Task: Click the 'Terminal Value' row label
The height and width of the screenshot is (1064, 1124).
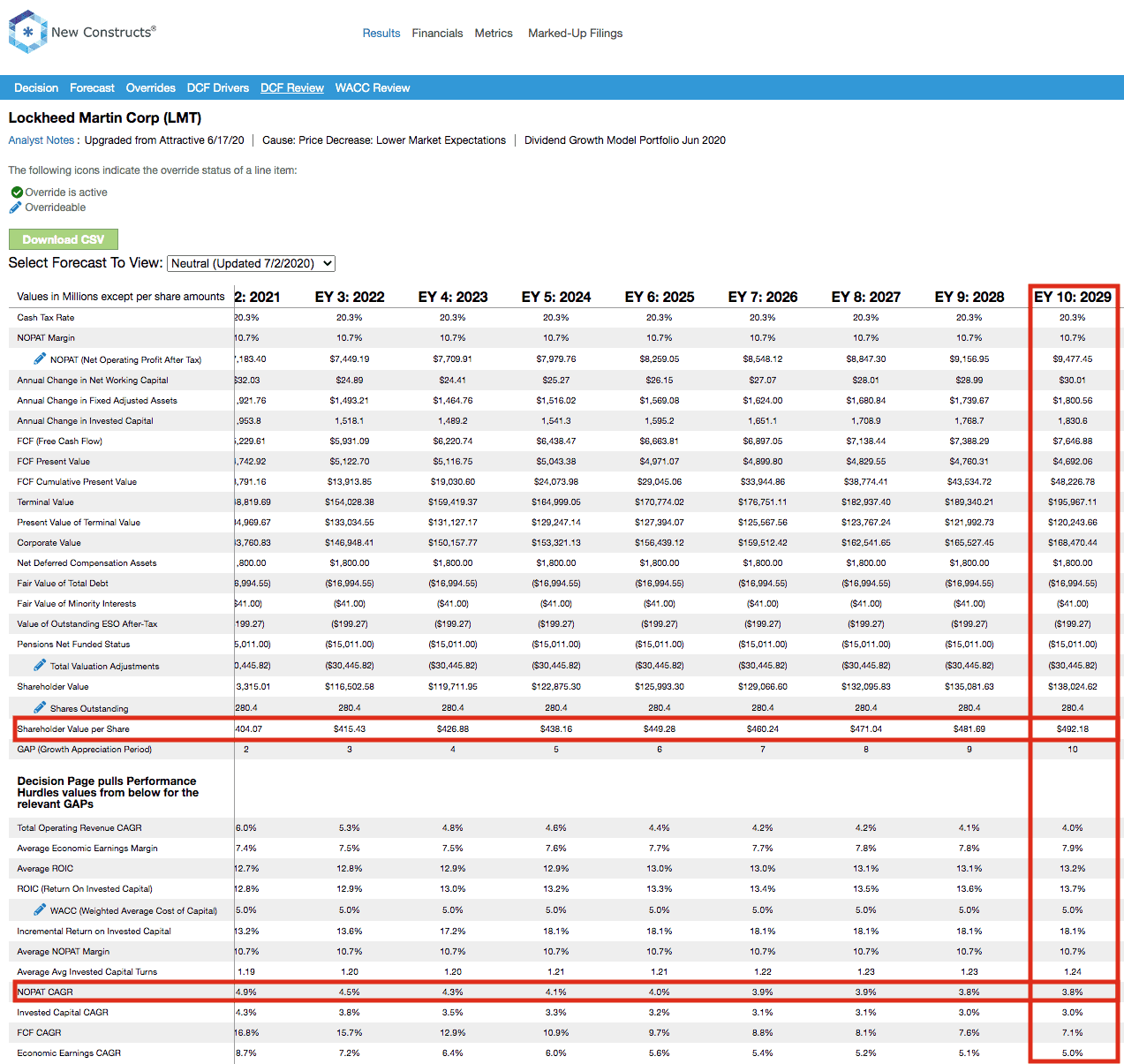Action: (46, 502)
